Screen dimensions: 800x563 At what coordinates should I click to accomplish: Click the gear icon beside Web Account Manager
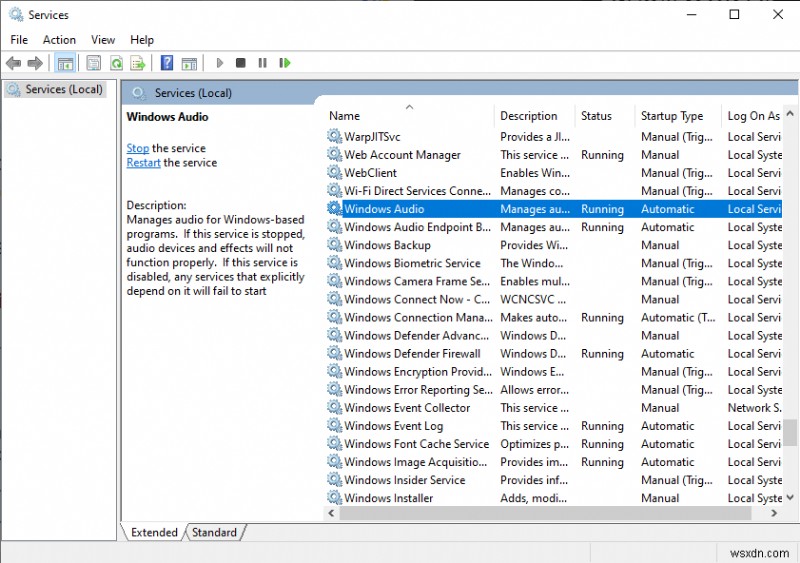pyautogui.click(x=334, y=154)
